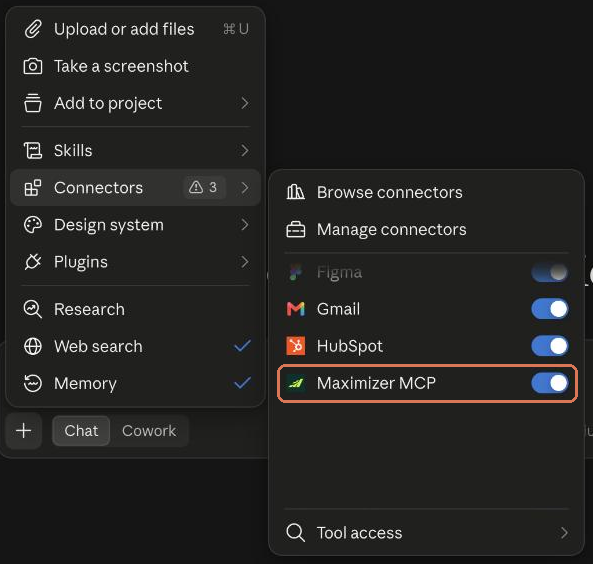Choose Take a screenshot

point(135,67)
